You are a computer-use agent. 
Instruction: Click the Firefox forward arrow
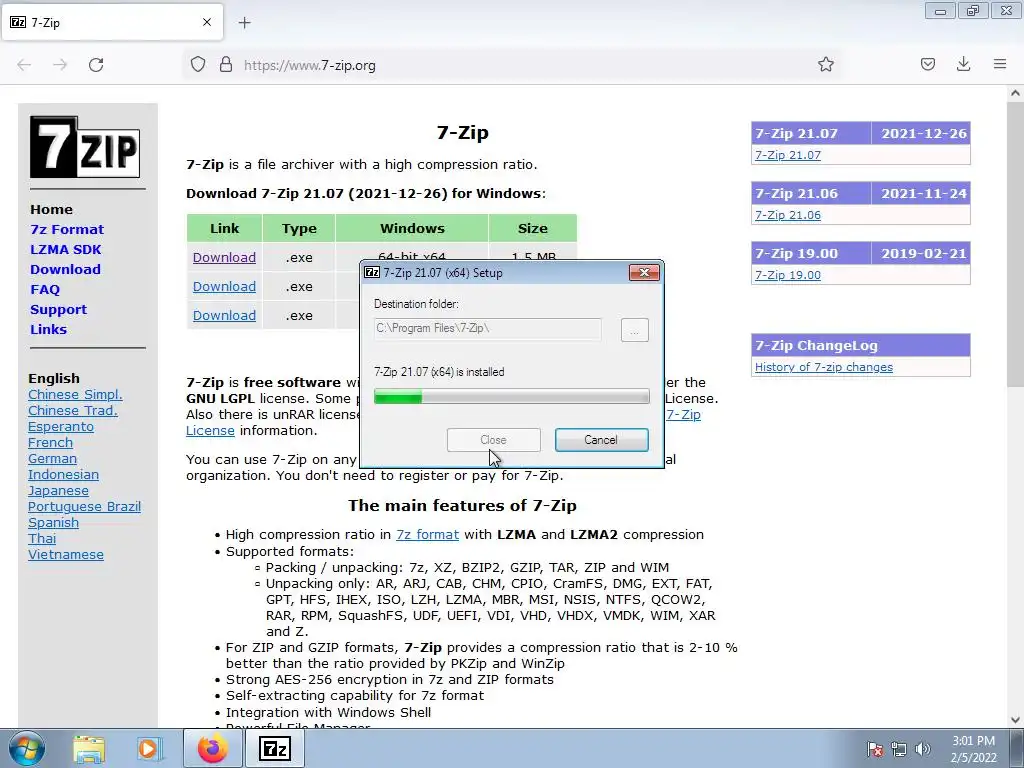point(60,65)
